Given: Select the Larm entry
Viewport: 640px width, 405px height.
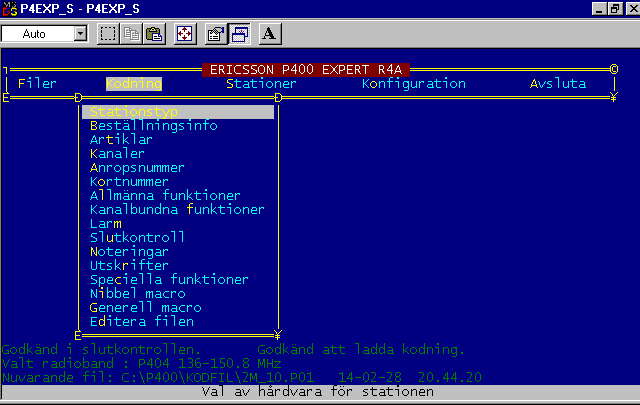Looking at the screenshot, I should (x=105, y=224).
